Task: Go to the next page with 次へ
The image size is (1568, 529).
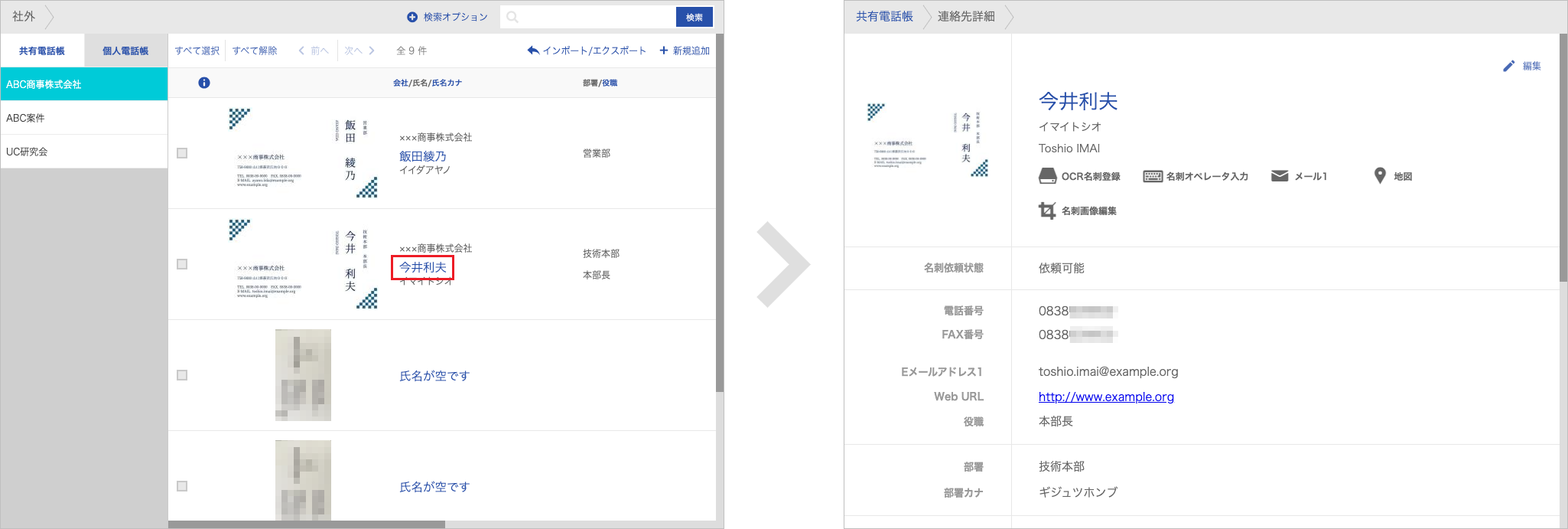Action: (359, 51)
